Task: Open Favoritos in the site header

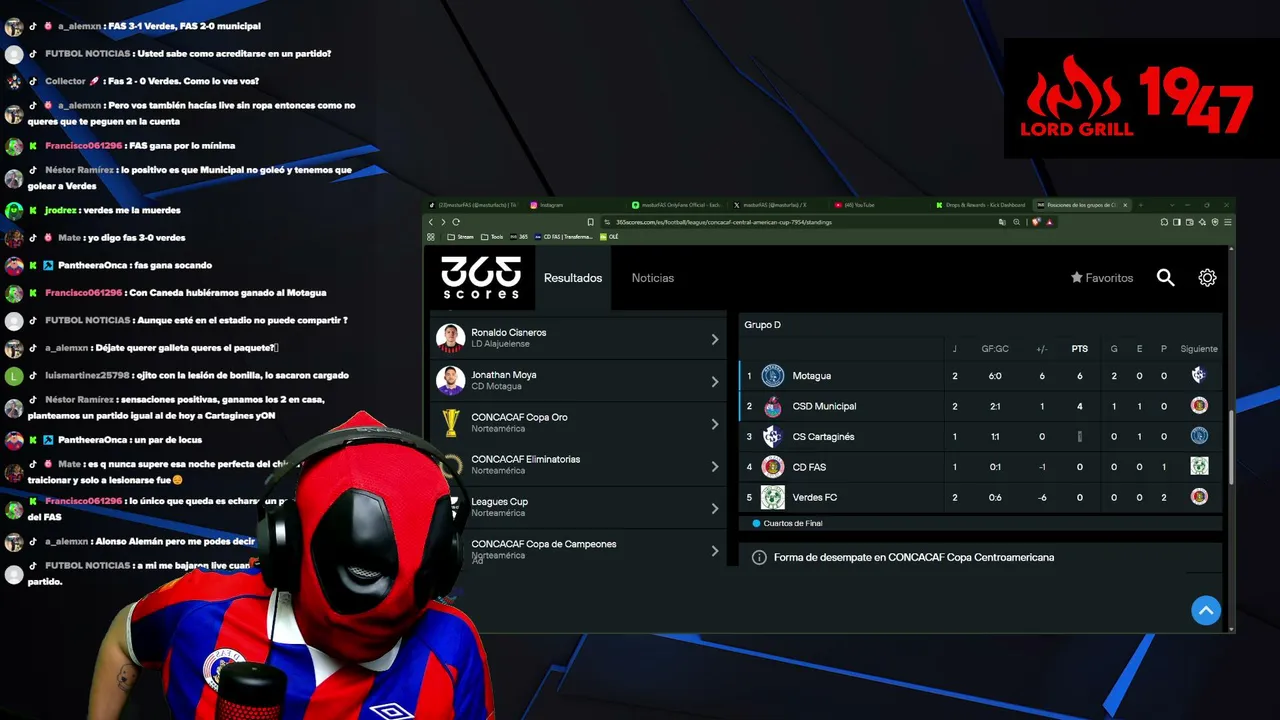Action: [1102, 278]
